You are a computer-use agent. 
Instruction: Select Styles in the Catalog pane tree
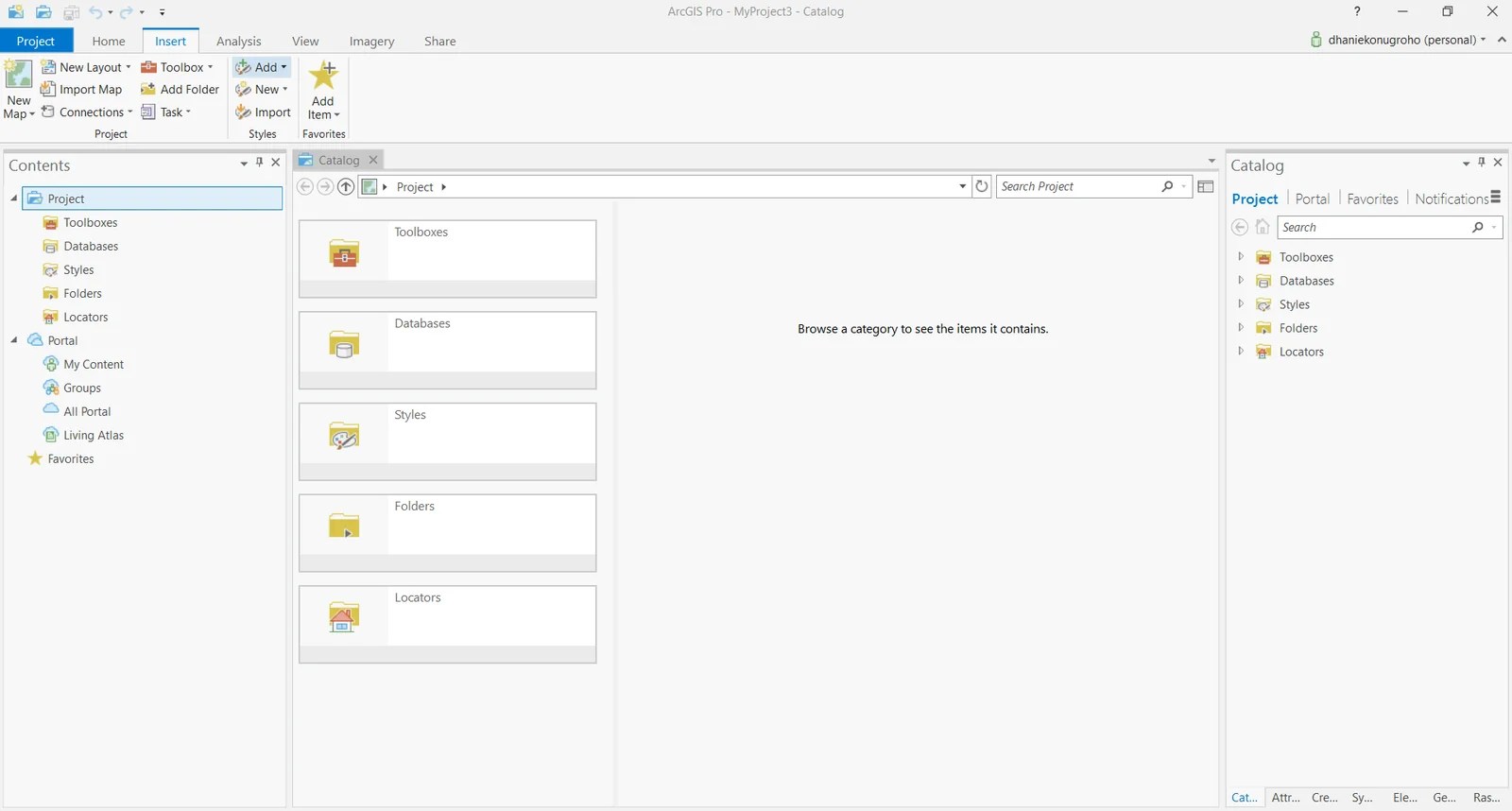(1294, 304)
